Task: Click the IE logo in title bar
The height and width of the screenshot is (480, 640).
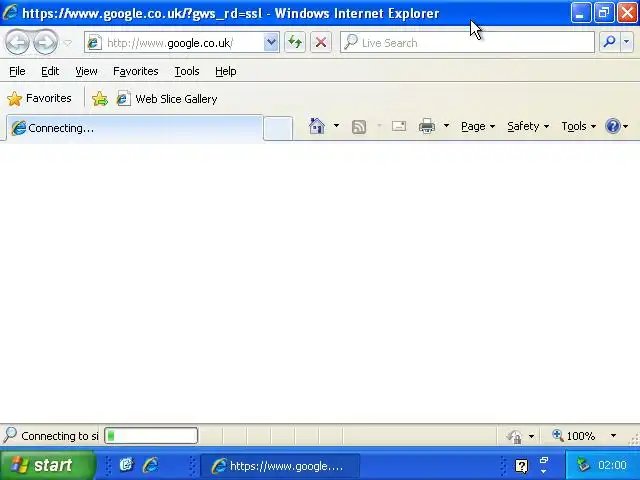Action: pyautogui.click(x=10, y=12)
